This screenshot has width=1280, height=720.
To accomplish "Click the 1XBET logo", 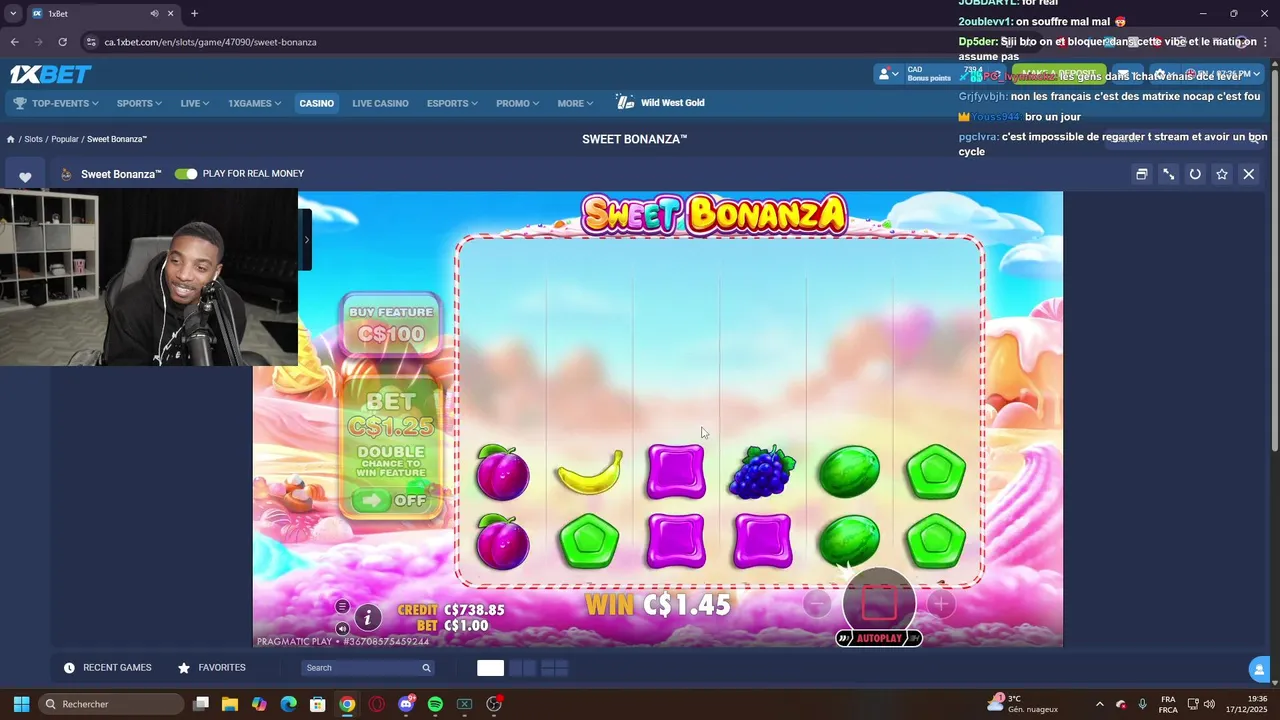I will (50, 74).
